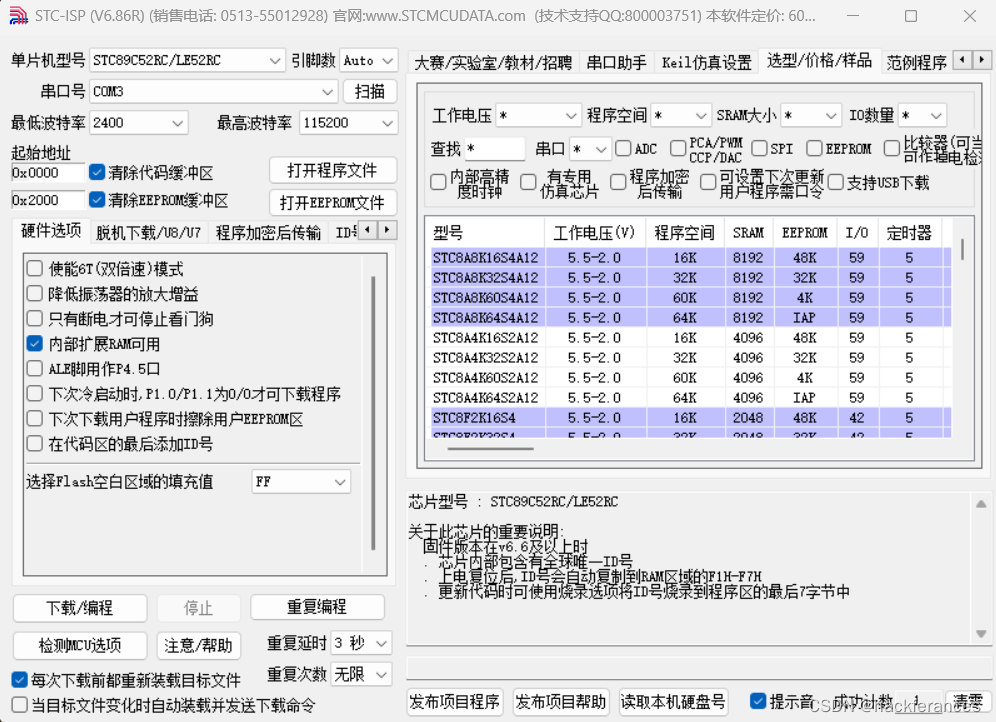Open 范例程序 tab
The width and height of the screenshot is (996, 722).
tap(917, 62)
